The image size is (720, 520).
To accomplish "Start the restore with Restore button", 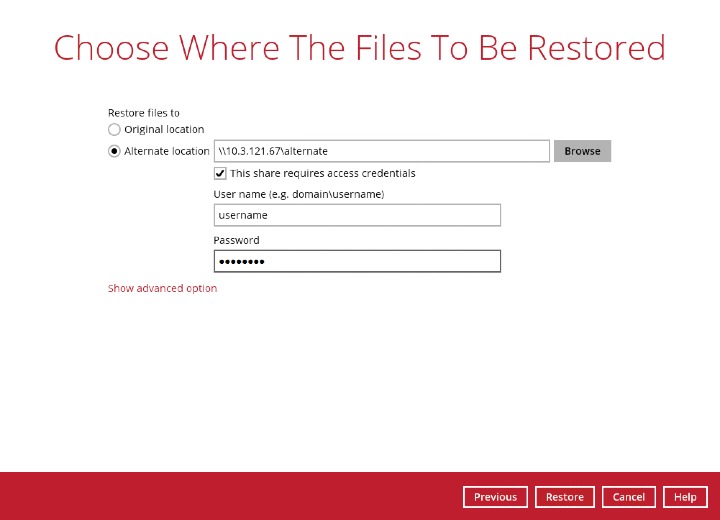I will tap(565, 497).
